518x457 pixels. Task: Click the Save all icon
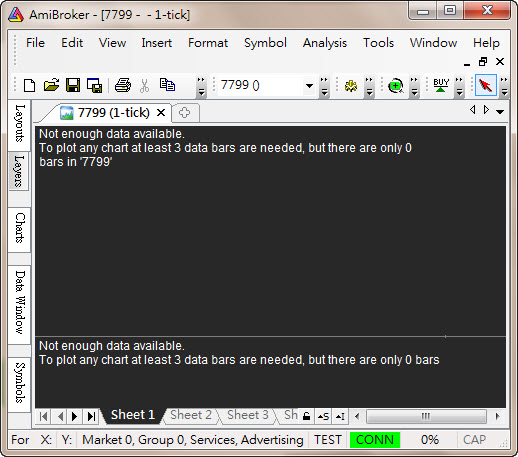pos(95,85)
